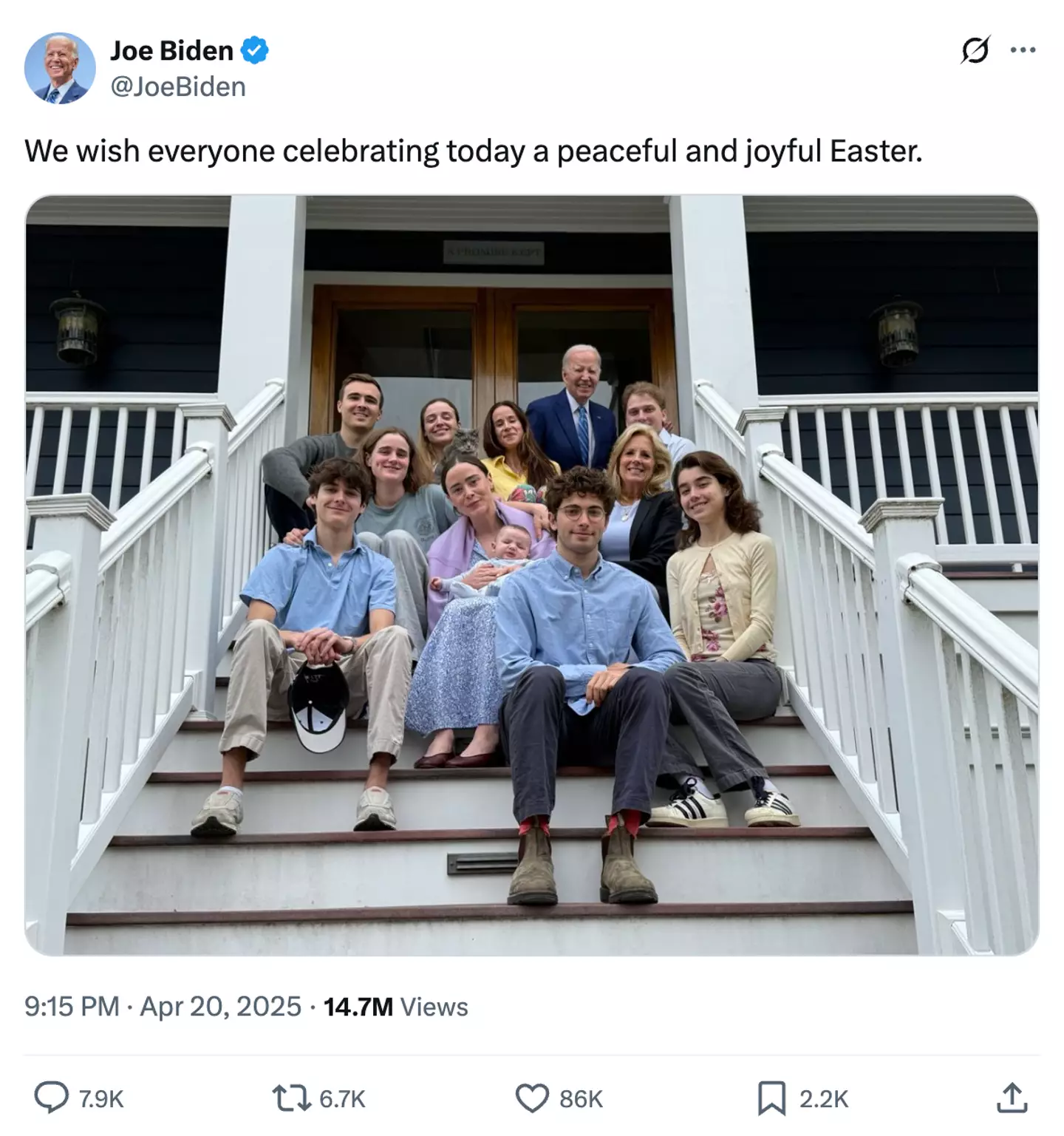Click the 9:15 PM timestamp
1064x1136 pixels.
tap(72, 1007)
